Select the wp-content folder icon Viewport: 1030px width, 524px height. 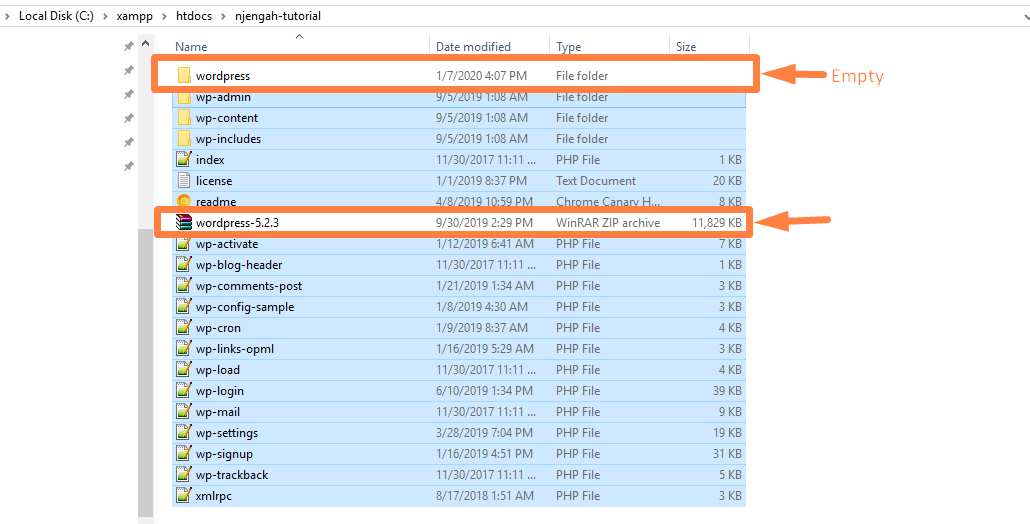[184, 118]
